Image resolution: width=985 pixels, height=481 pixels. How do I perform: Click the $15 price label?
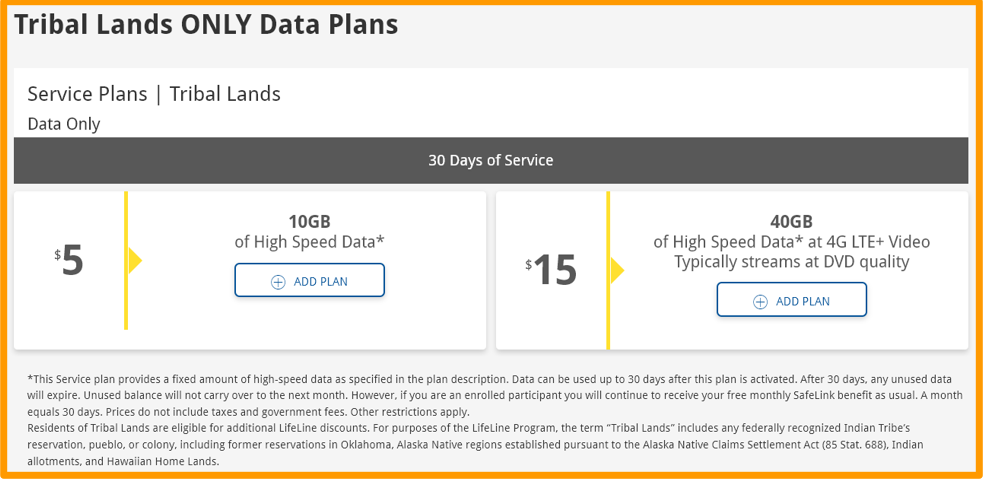tap(552, 270)
